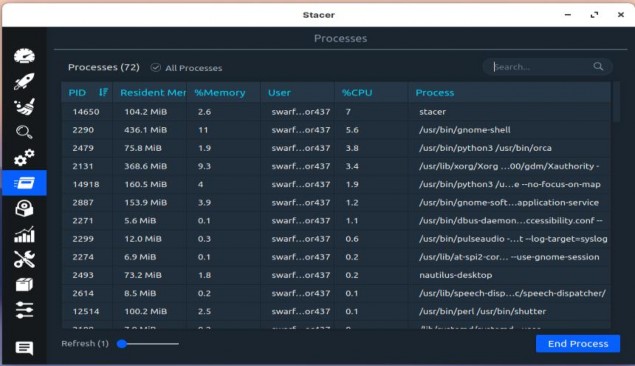The width and height of the screenshot is (635, 366).
Task: Open System Cleaner broom icon
Action: (x=24, y=107)
